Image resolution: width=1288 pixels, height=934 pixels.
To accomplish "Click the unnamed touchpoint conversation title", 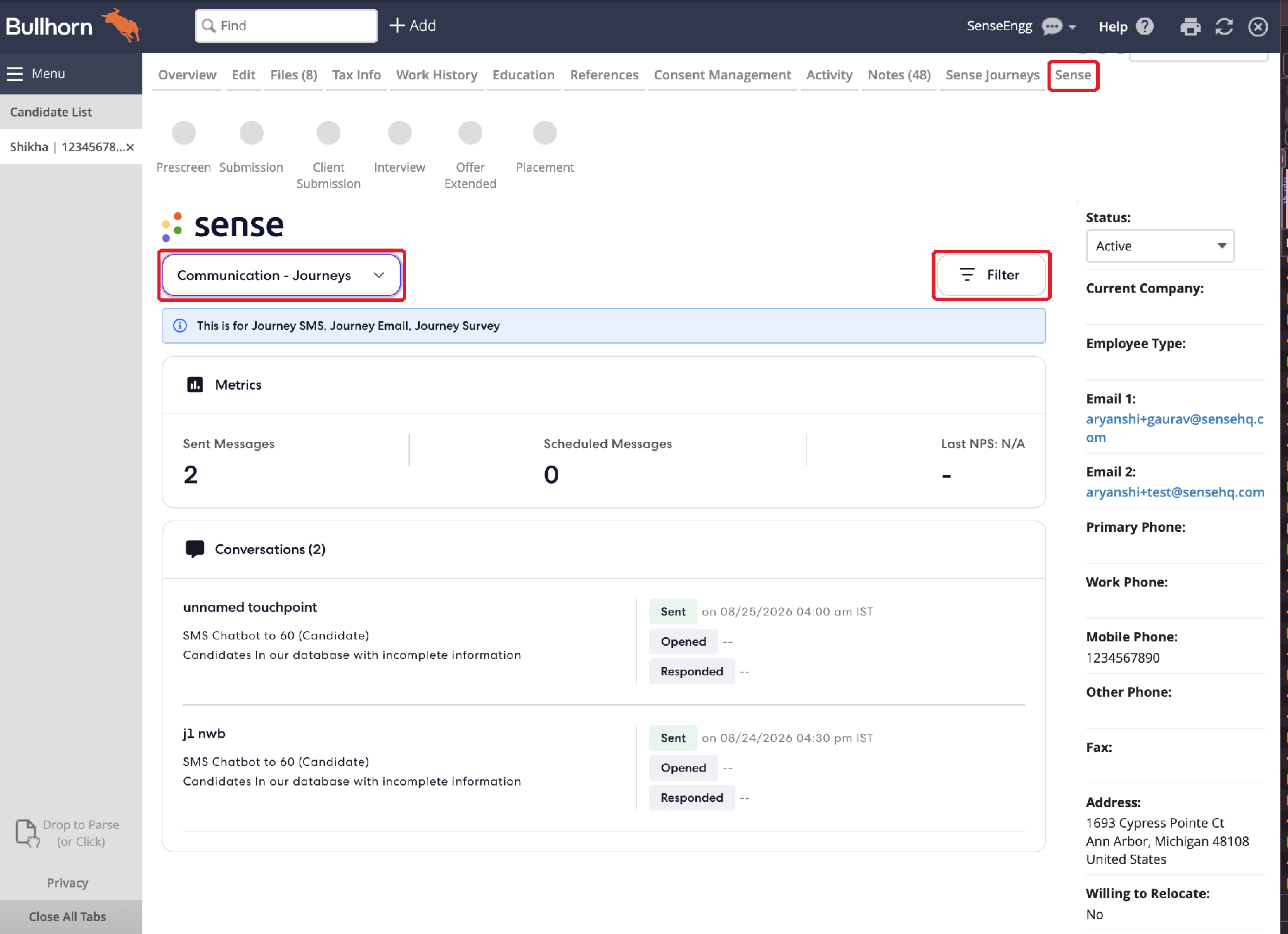I will pos(250,607).
